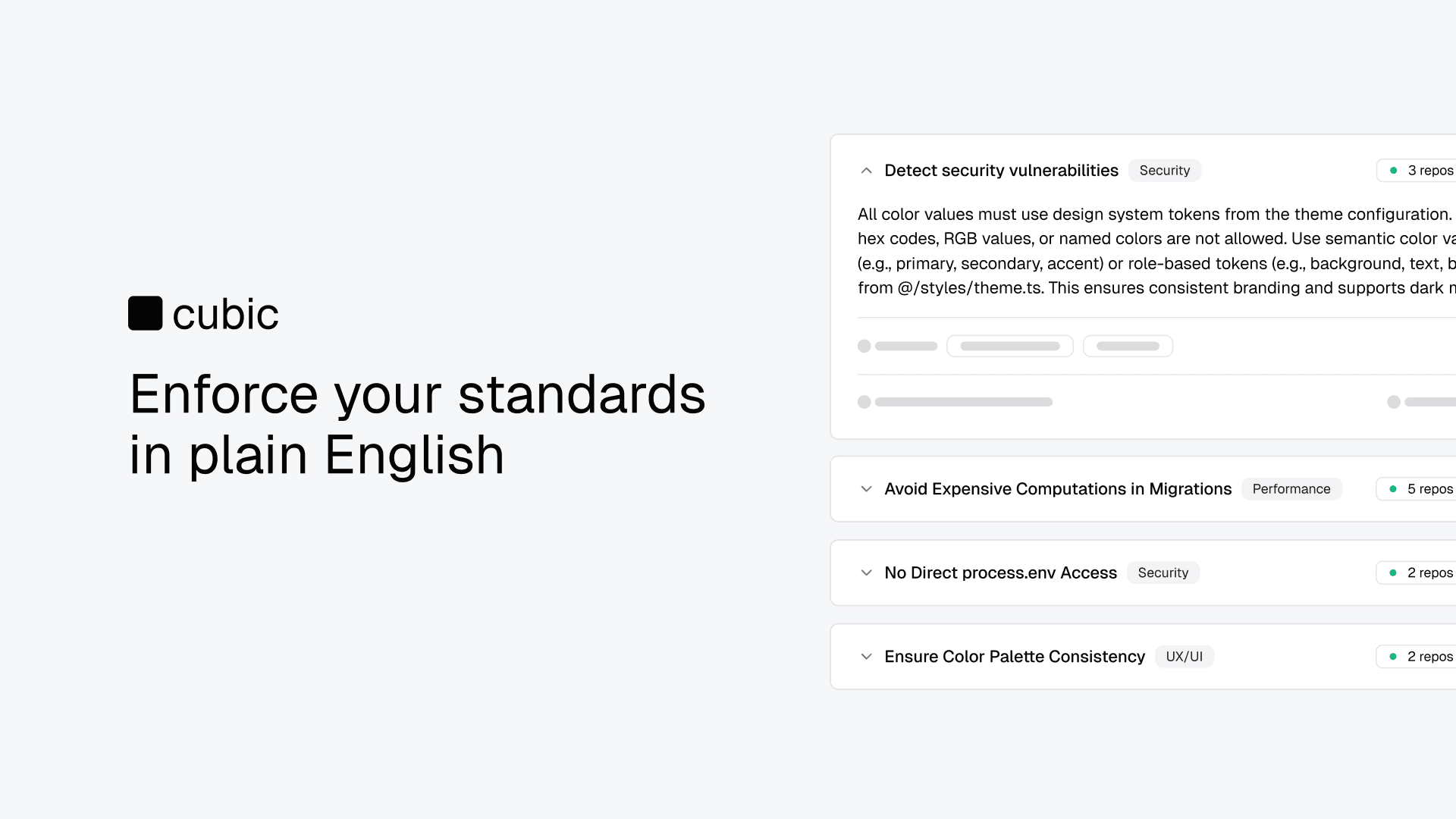Click the UX/UI tag badge
The height and width of the screenshot is (819, 1456).
[1184, 657]
